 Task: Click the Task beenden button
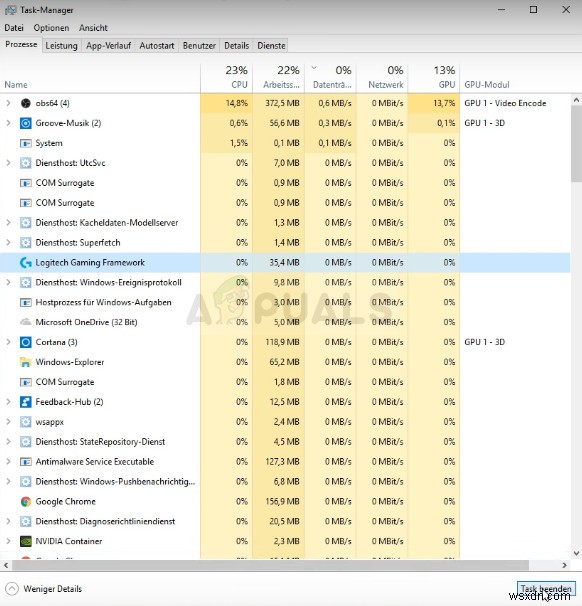point(546,589)
